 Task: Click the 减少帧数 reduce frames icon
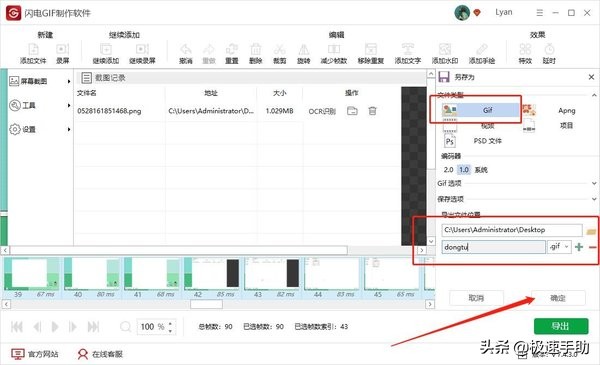click(334, 49)
